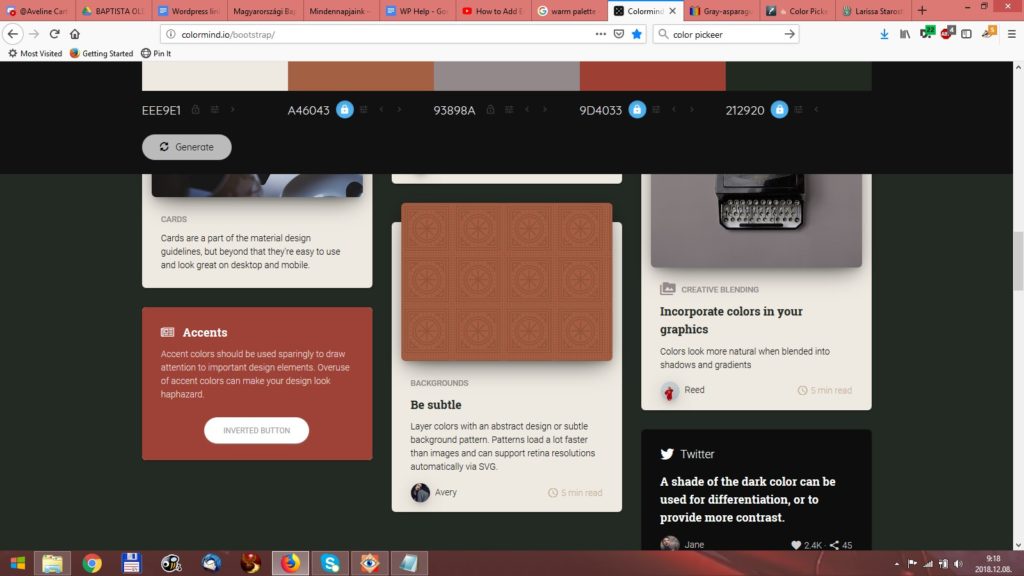Switch to the warm palette Google tab
Screen dimensions: 1024x576
click(568, 11)
